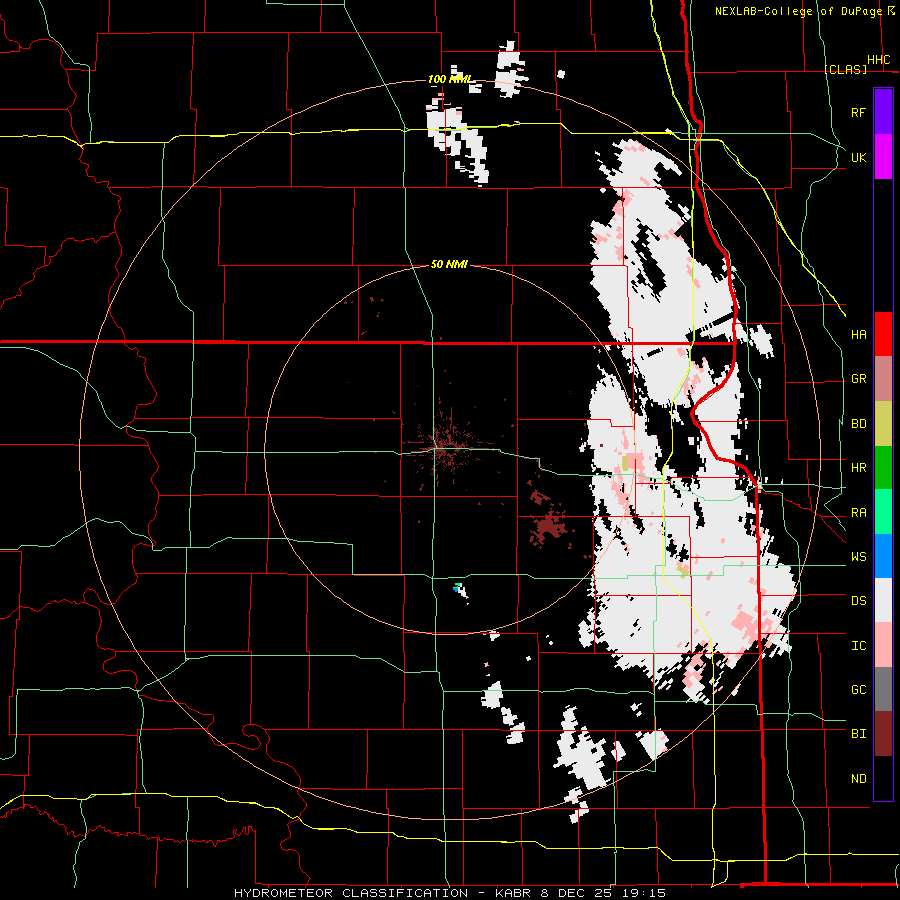Click the yellow BD legend swatch
Viewport: 900px width, 900px height.
(883, 424)
